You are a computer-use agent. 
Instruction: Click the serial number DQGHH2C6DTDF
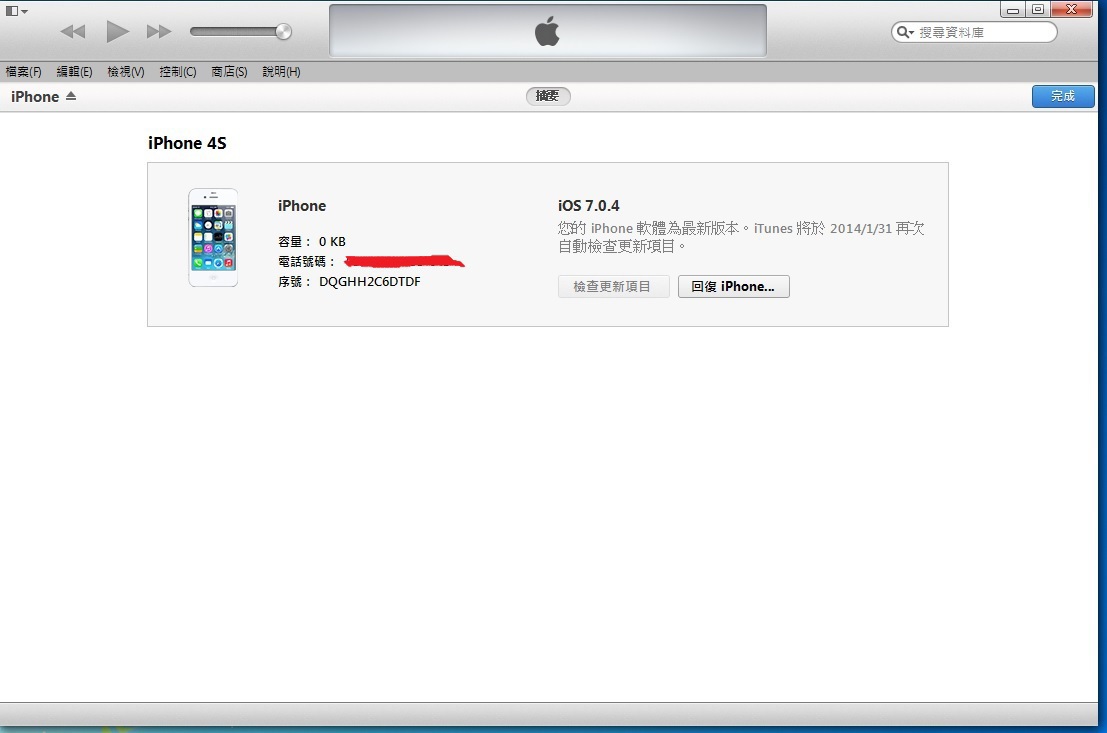(370, 282)
